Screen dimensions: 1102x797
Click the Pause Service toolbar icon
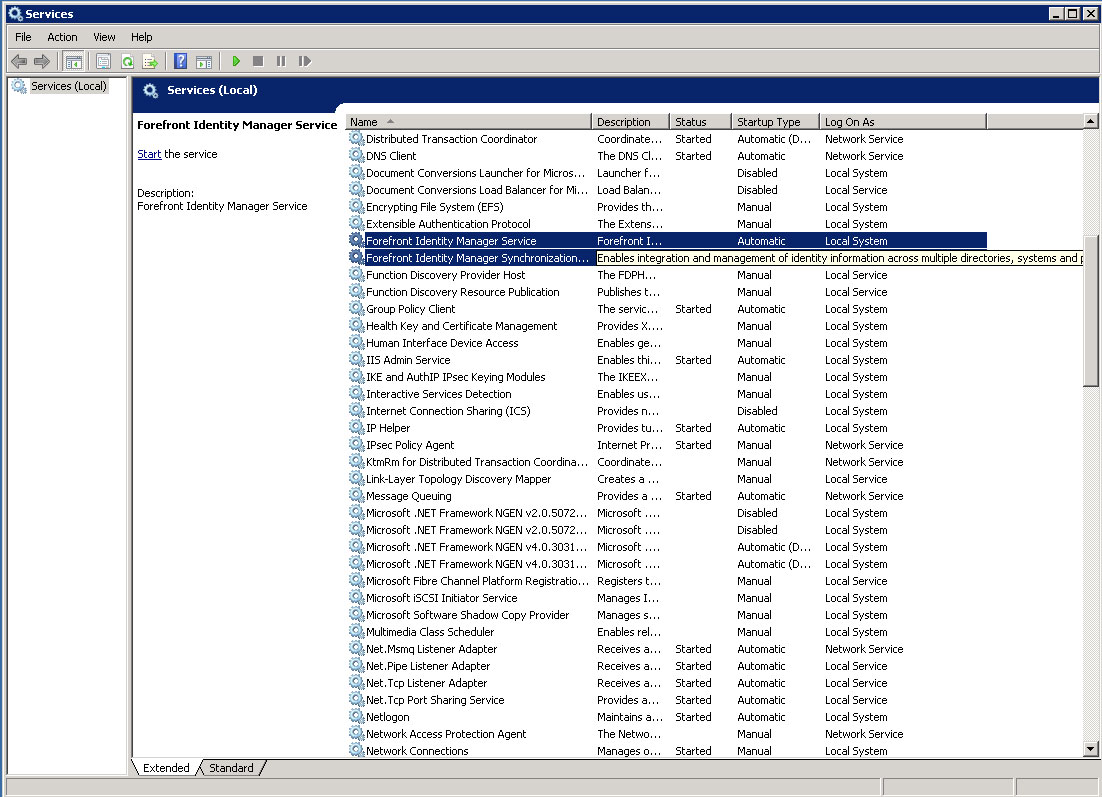(x=281, y=62)
